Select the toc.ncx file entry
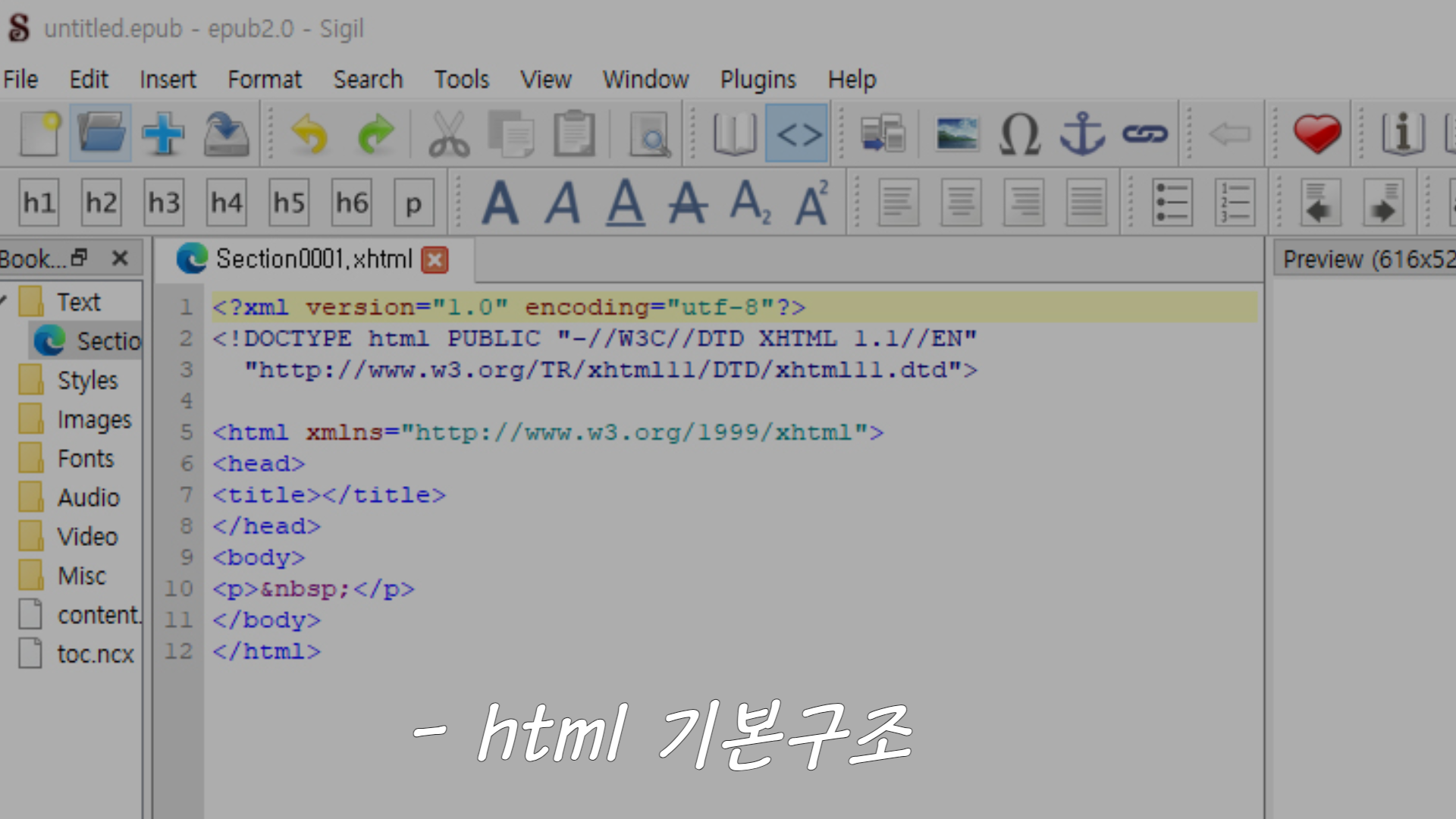The image size is (1456, 819). tap(95, 654)
